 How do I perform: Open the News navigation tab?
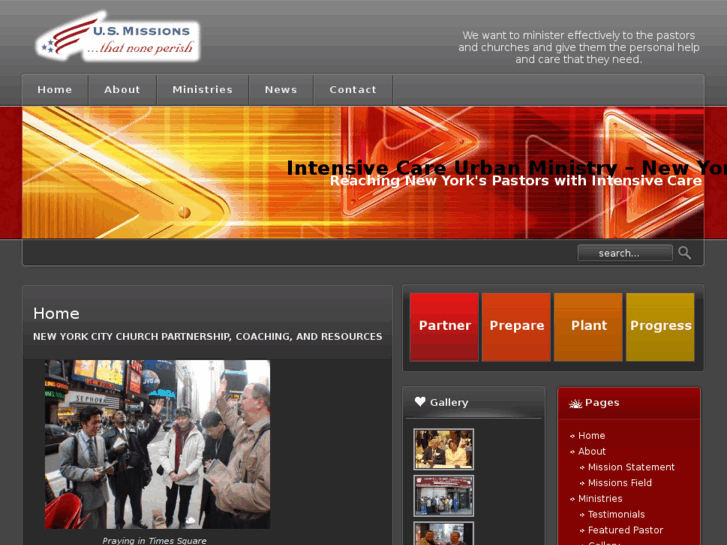(x=281, y=90)
